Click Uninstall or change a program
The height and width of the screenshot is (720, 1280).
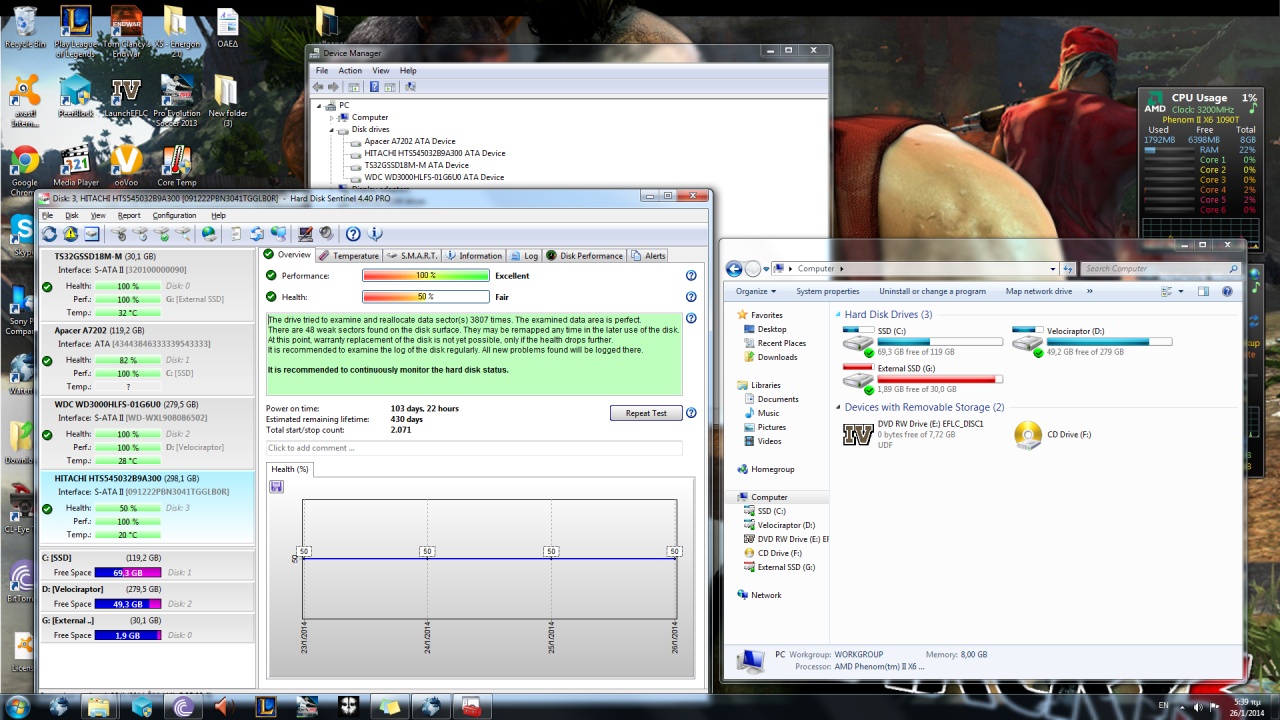tap(932, 291)
